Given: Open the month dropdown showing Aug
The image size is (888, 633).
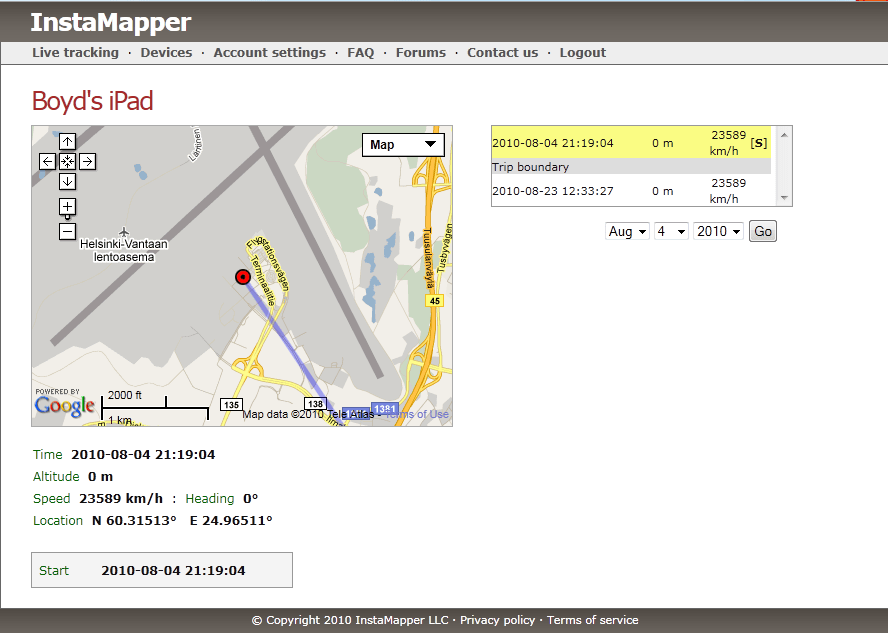Looking at the screenshot, I should [627, 231].
